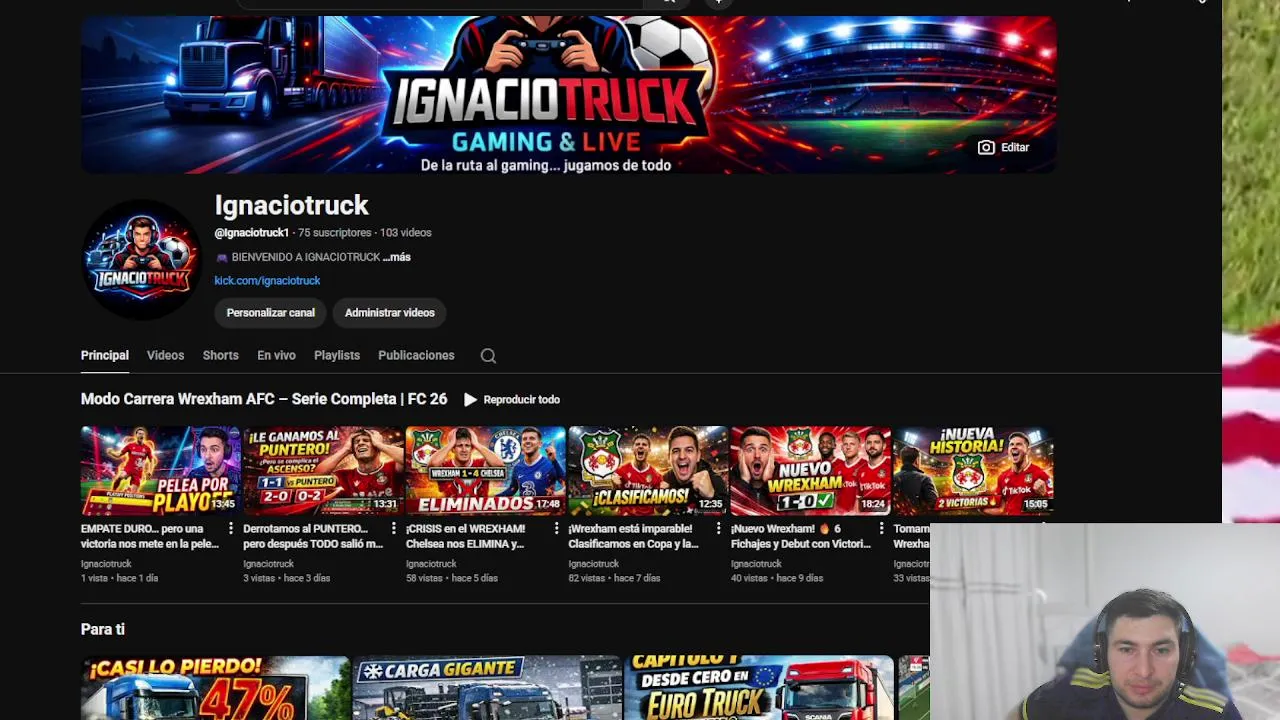Open LE GANAMOS AL PUNTERO thumbnail

pyautogui.click(x=323, y=471)
